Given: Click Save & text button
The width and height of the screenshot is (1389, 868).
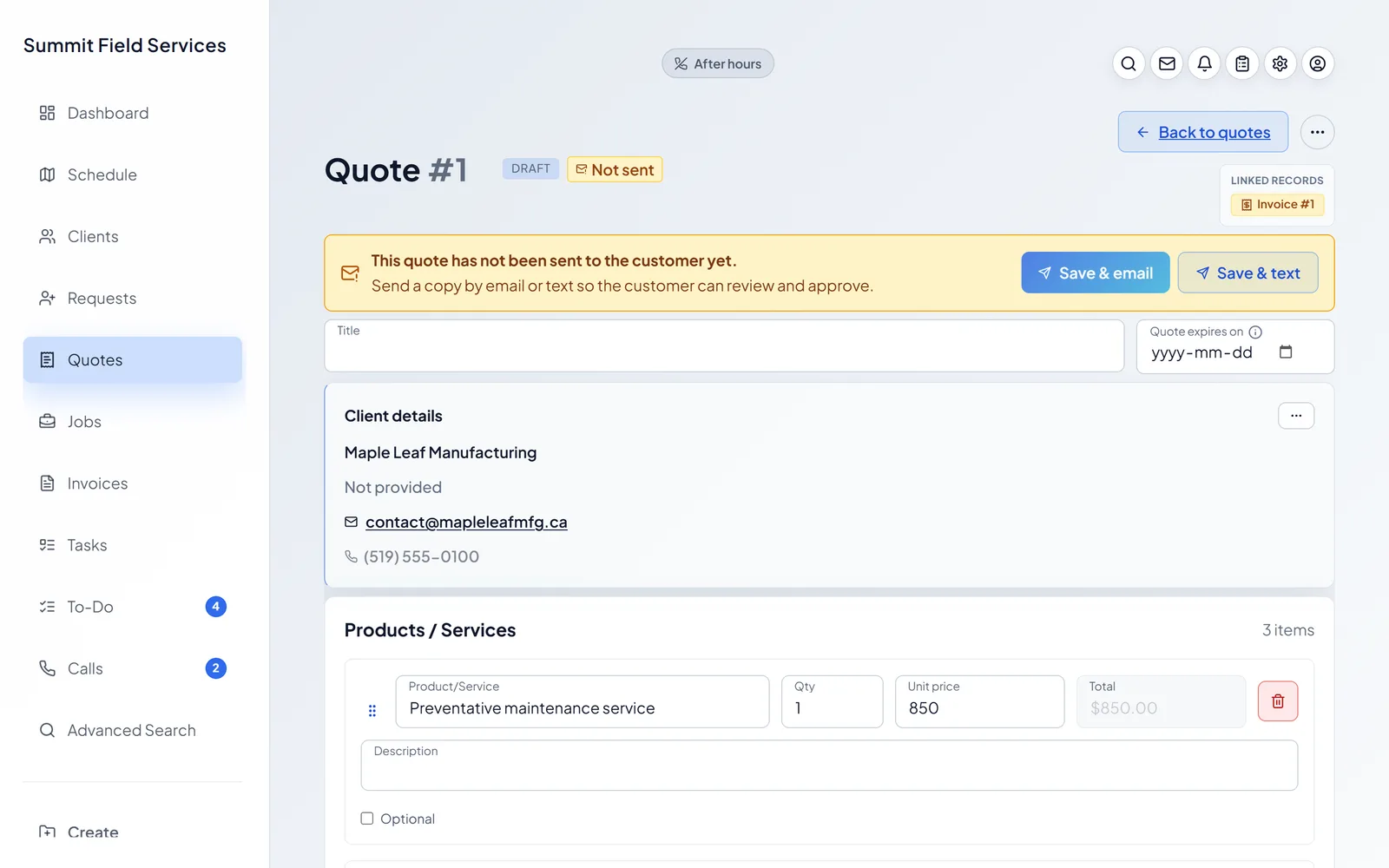Looking at the screenshot, I should coord(1247,273).
